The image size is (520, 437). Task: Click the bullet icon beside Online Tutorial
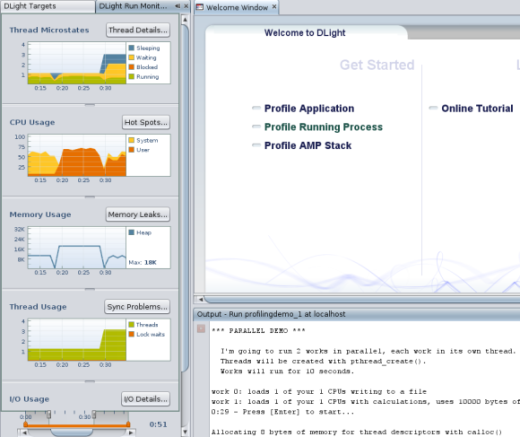433,108
